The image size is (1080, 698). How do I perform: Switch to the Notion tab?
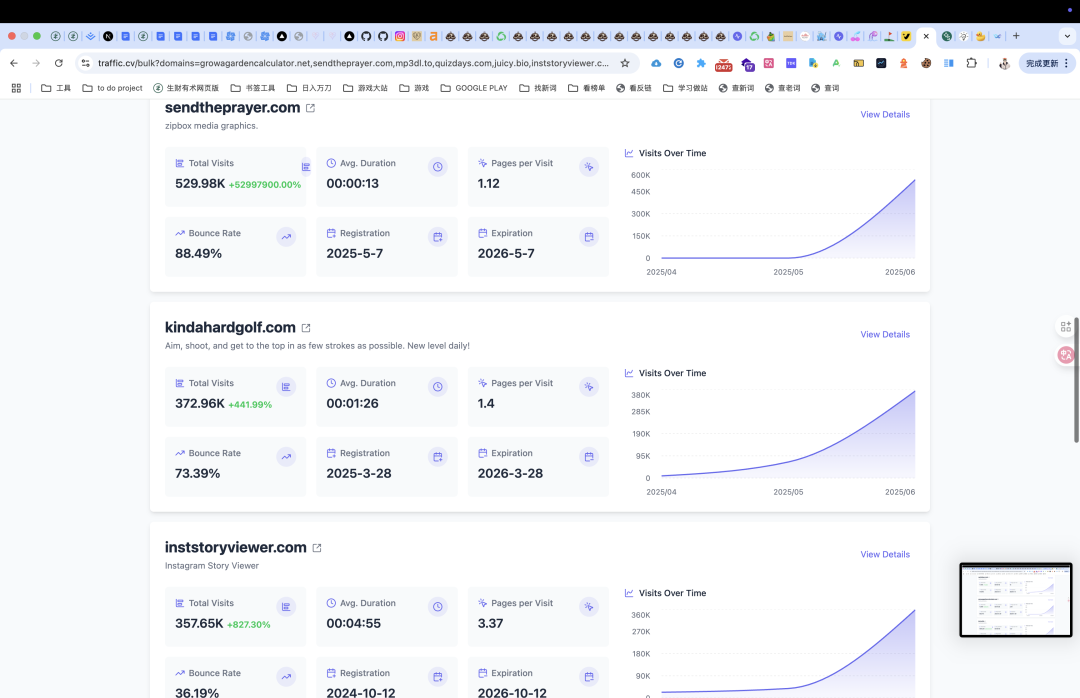tap(108, 37)
